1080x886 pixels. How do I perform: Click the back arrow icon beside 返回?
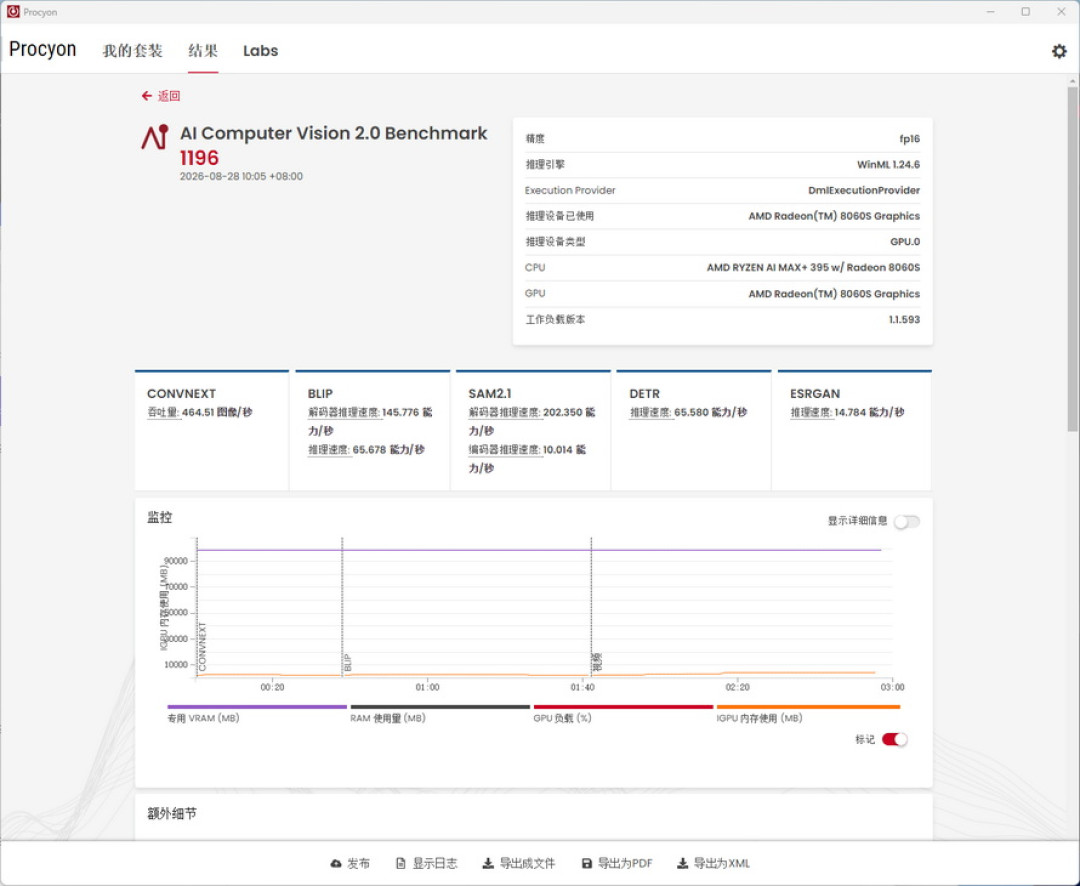[x=147, y=96]
